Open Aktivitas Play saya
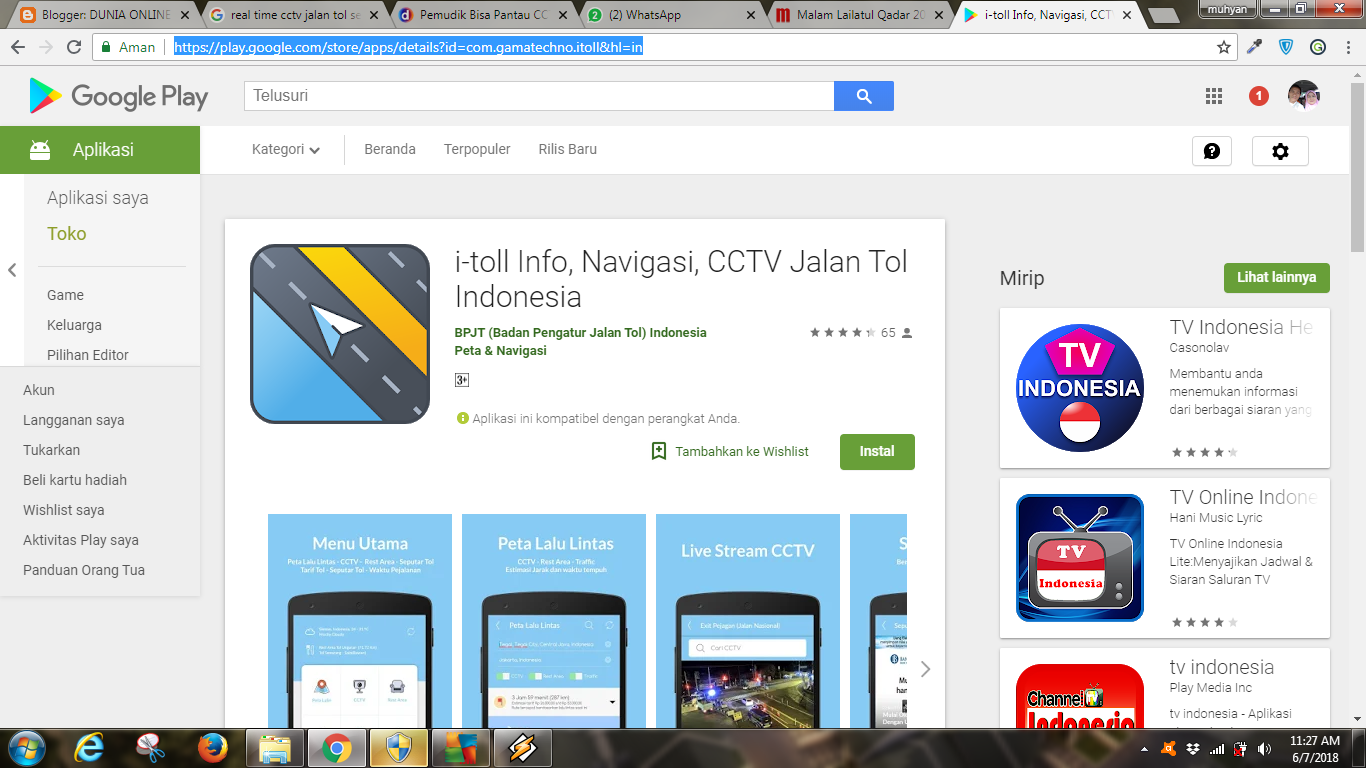The height and width of the screenshot is (768, 1366). coord(81,540)
